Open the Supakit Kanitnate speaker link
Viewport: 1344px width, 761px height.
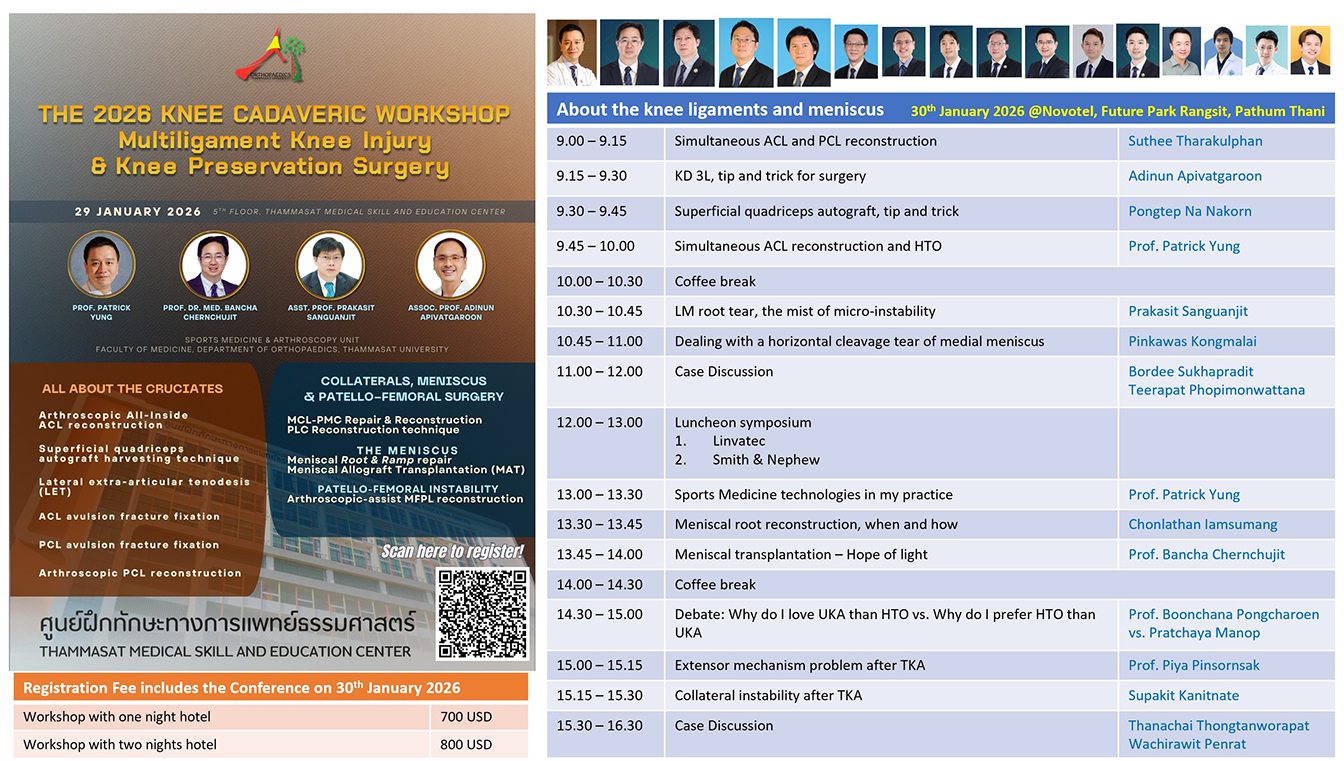pos(1183,695)
